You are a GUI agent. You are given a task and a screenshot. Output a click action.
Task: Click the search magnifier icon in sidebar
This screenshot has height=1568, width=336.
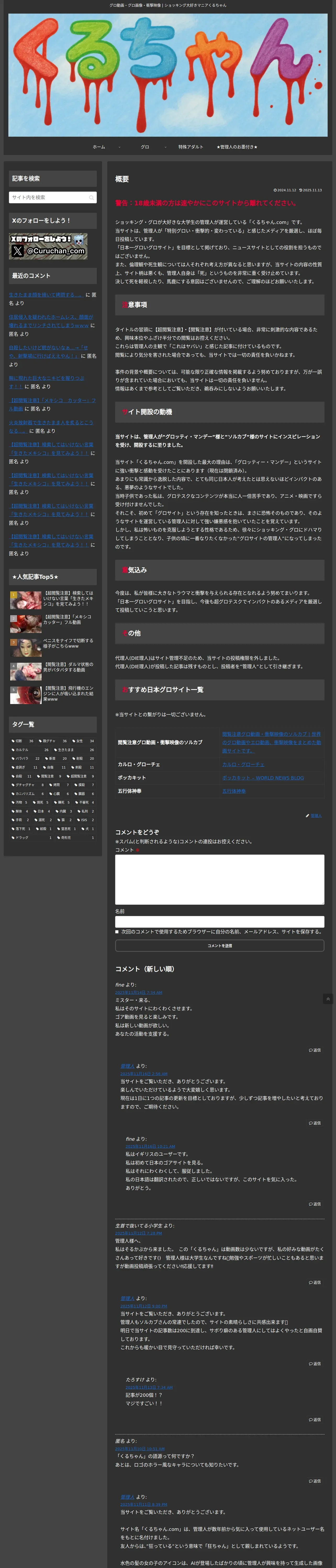click(92, 197)
